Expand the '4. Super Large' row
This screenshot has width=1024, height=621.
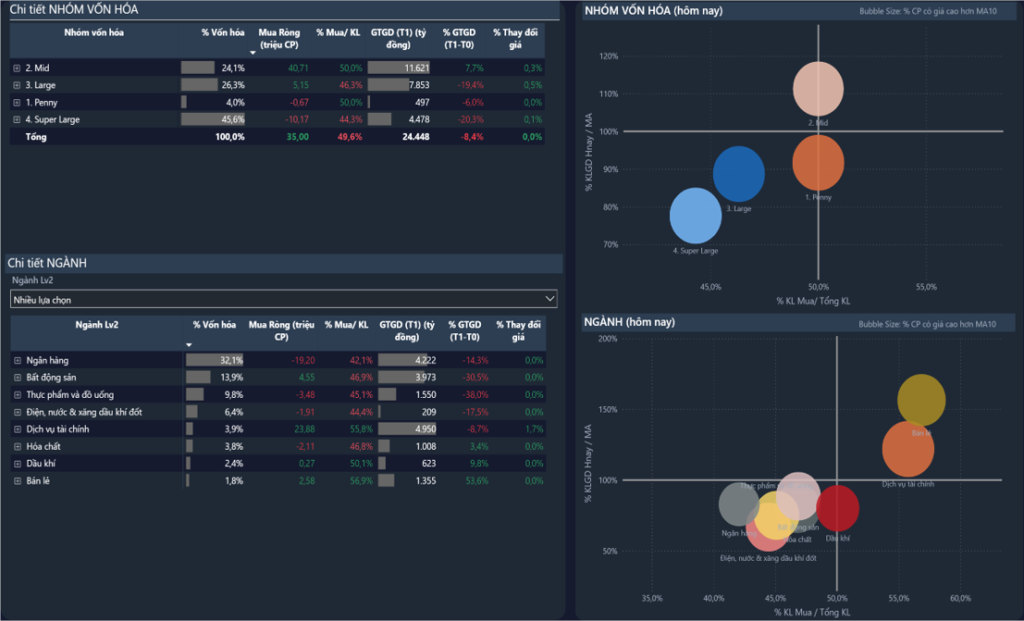[17, 119]
